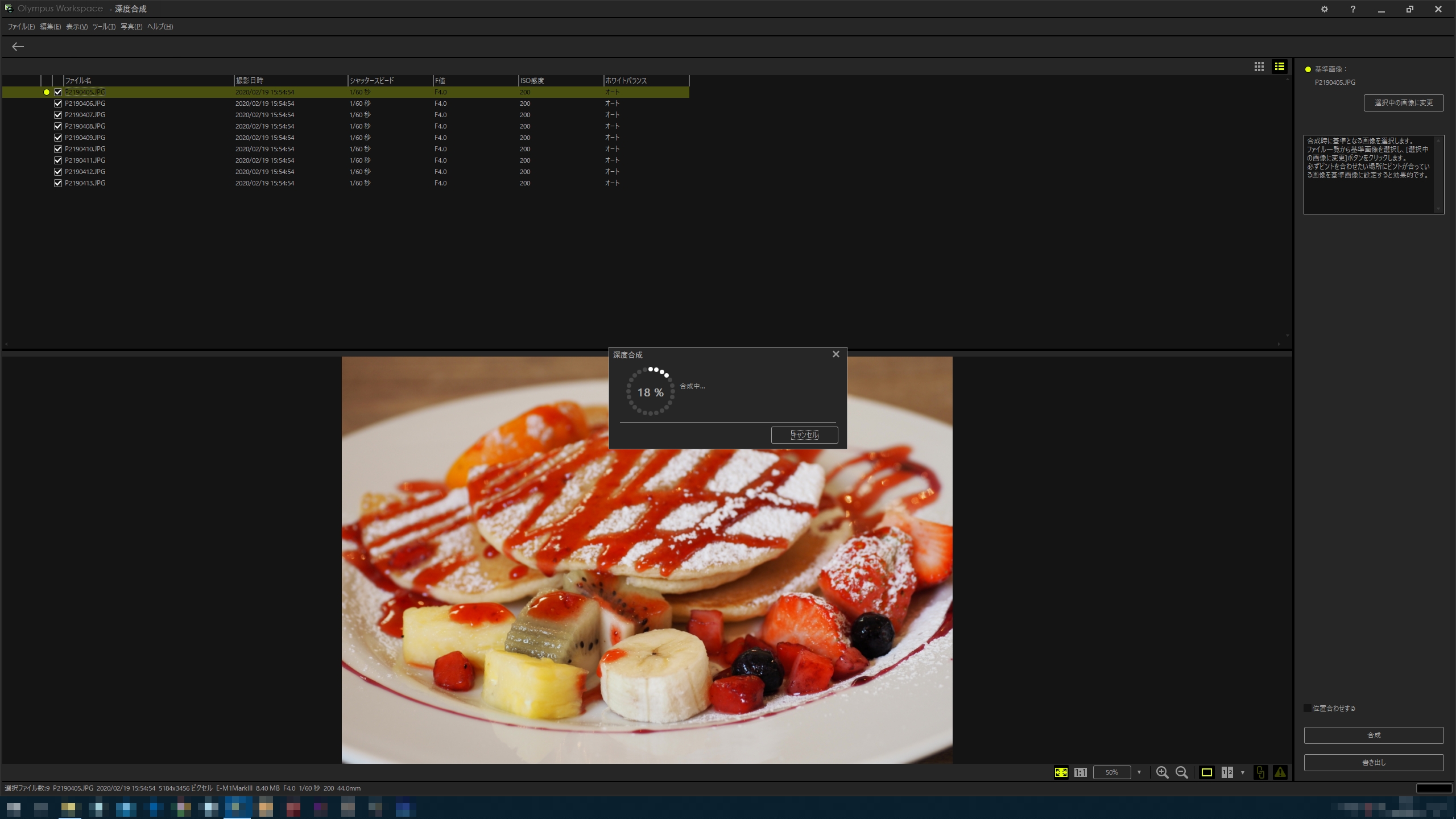This screenshot has height=819, width=1456.
Task: Uncheck P2190413.JPG checkbox
Action: pos(58,183)
